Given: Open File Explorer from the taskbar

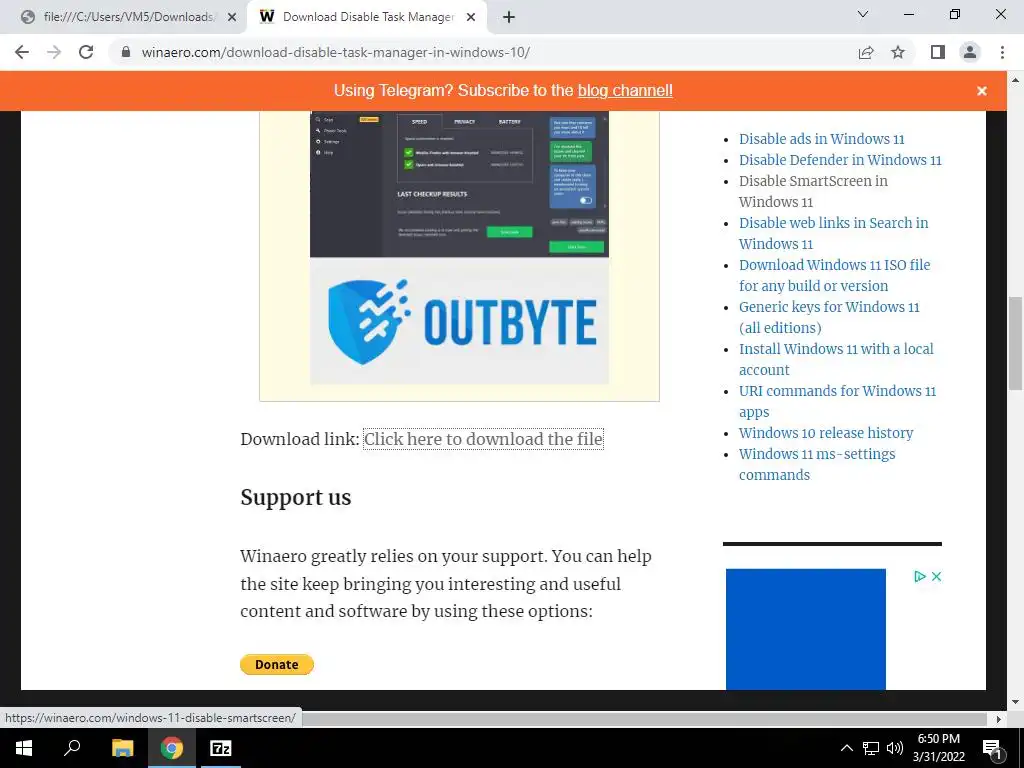Looking at the screenshot, I should (x=122, y=748).
